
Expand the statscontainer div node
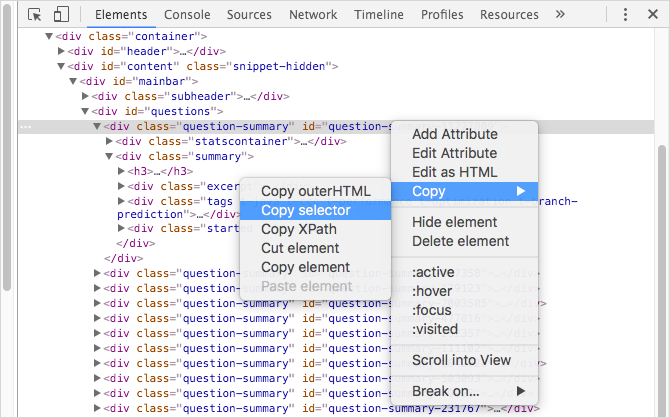[x=109, y=141]
